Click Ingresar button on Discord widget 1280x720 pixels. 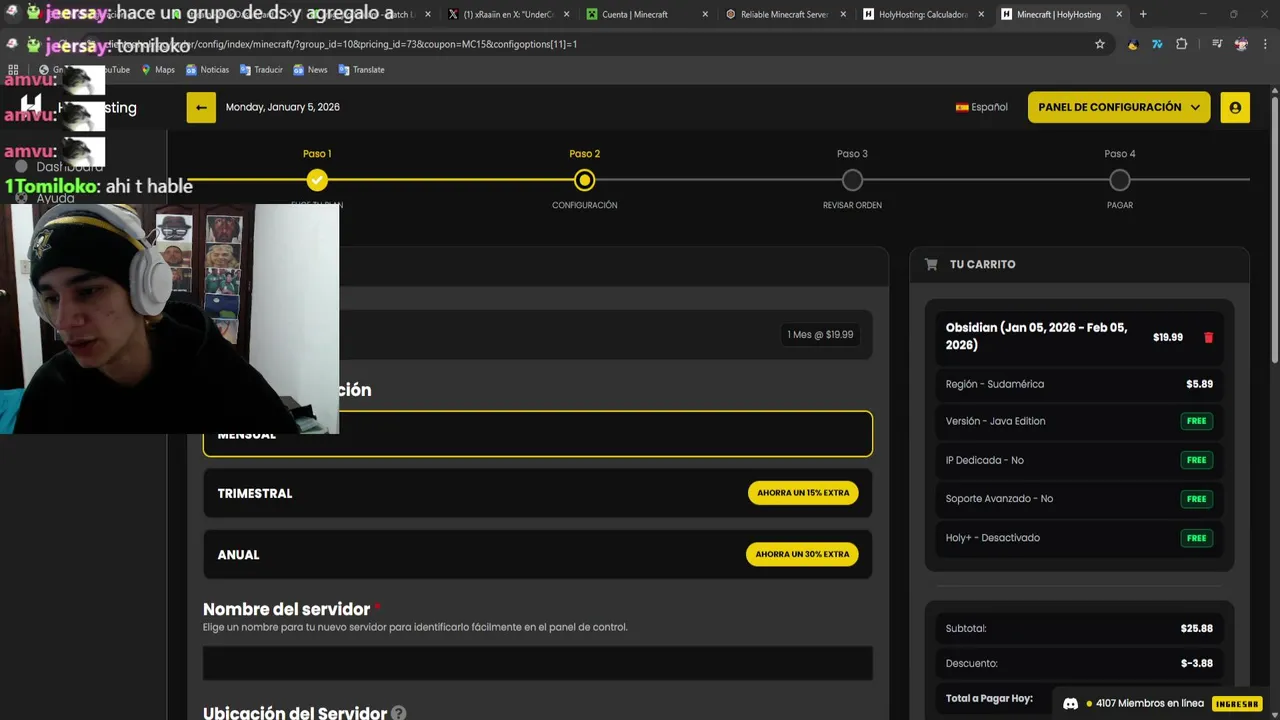point(1236,703)
